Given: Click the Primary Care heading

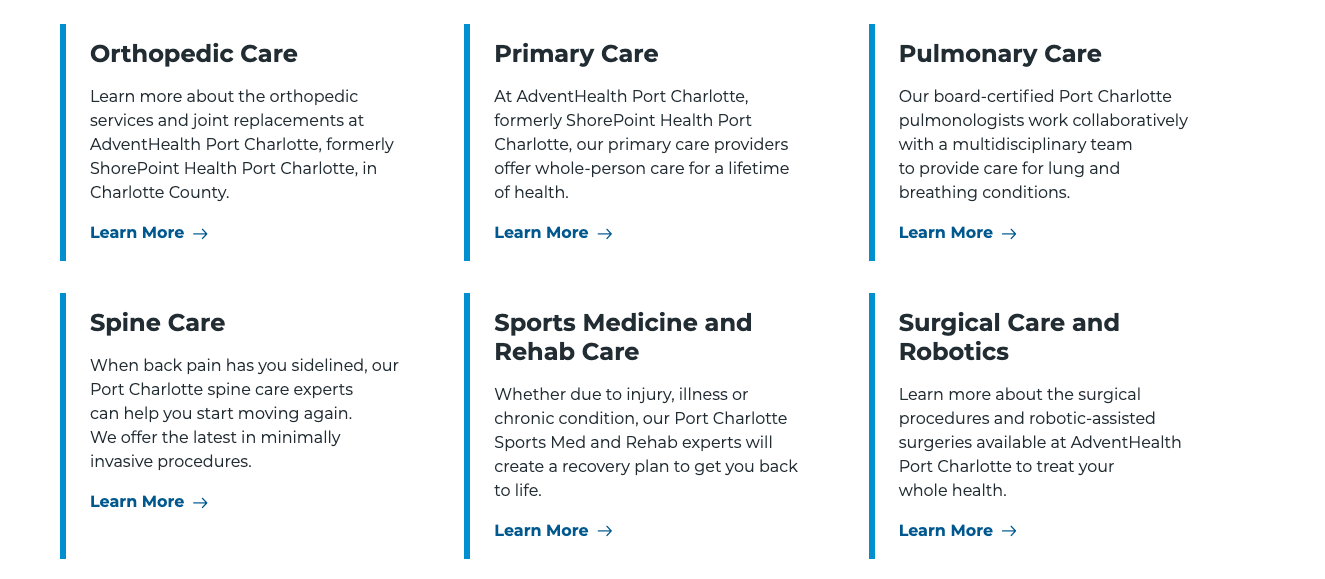Looking at the screenshot, I should click(x=576, y=54).
